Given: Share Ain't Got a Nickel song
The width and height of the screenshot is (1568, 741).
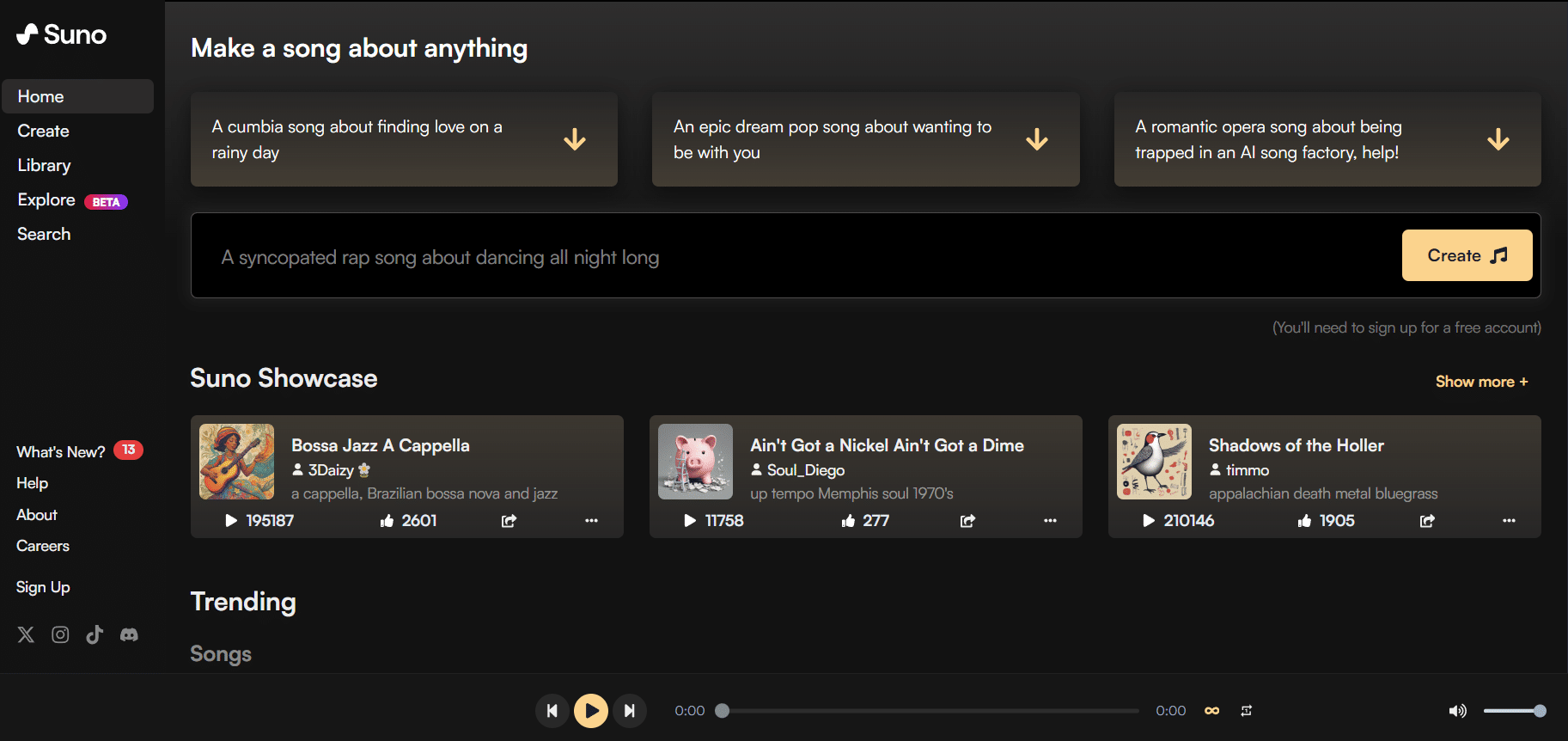Looking at the screenshot, I should (x=967, y=521).
